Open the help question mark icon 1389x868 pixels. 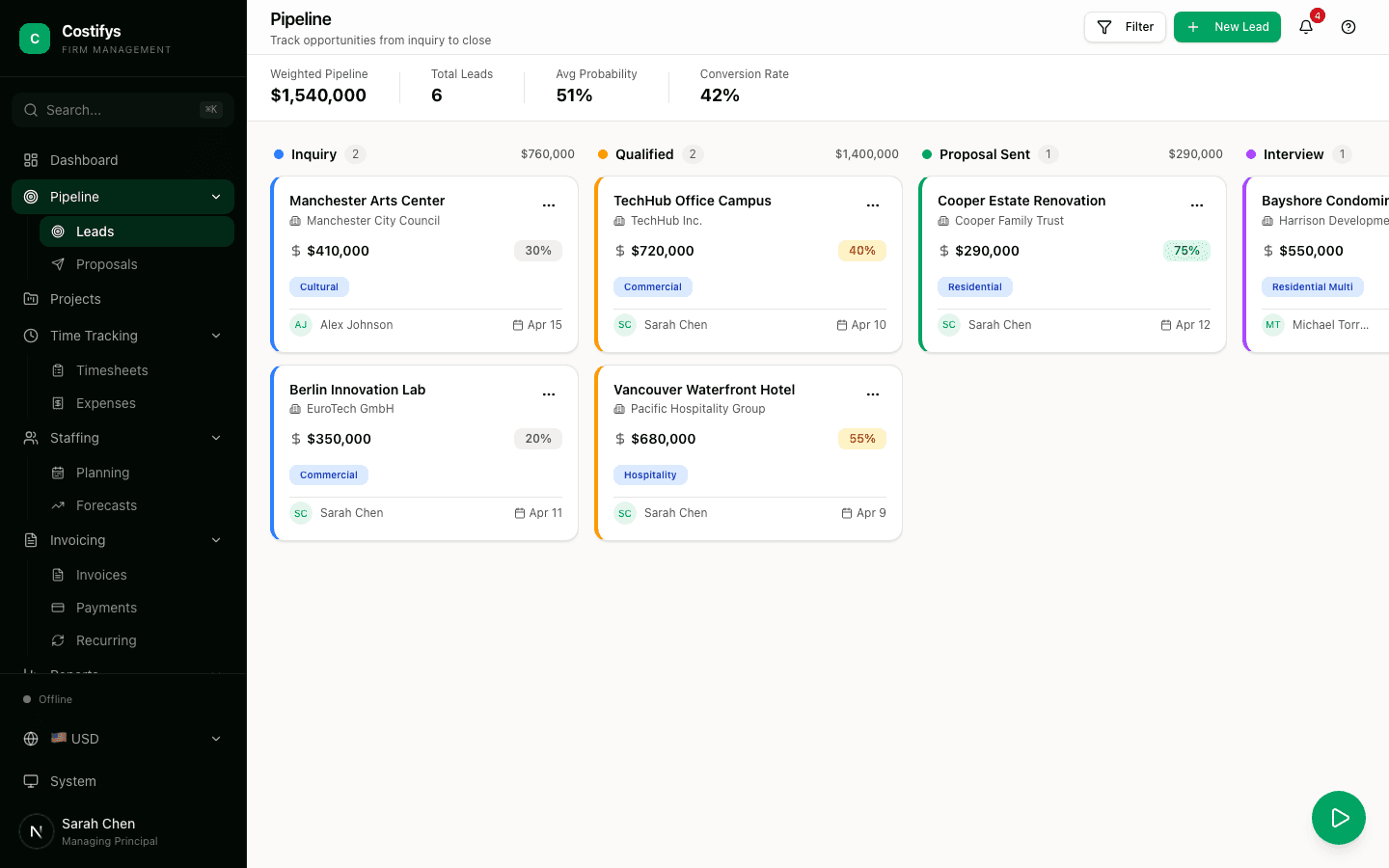(1348, 27)
